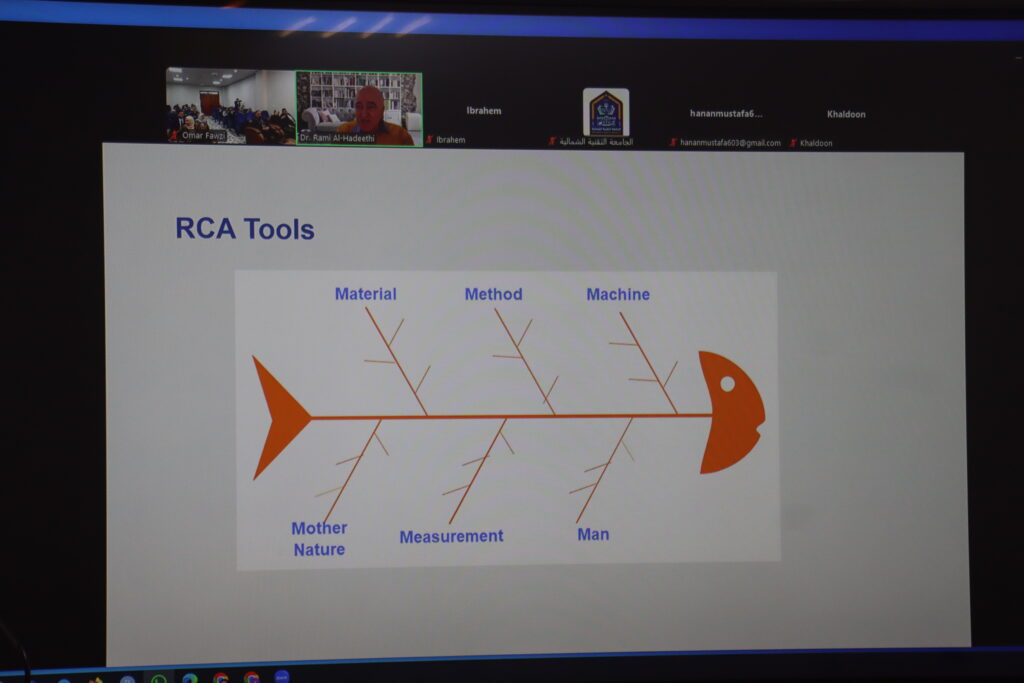1024x683 pixels.
Task: Click the "Mother Nature" label on the diagram
Action: pos(319,539)
